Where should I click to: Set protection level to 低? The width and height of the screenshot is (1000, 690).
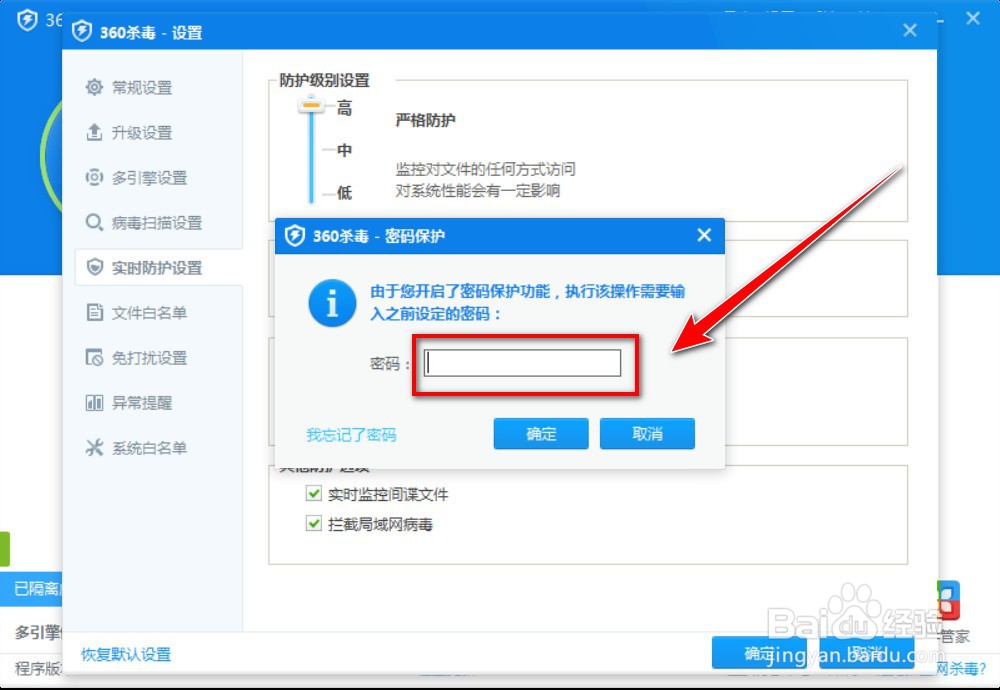(x=344, y=192)
